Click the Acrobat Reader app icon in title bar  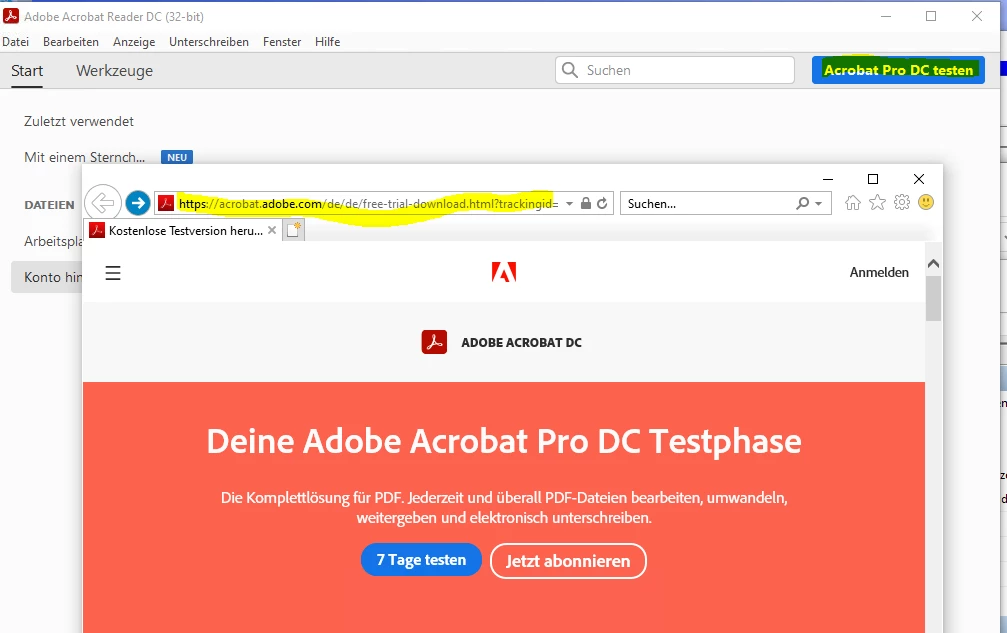(11, 16)
